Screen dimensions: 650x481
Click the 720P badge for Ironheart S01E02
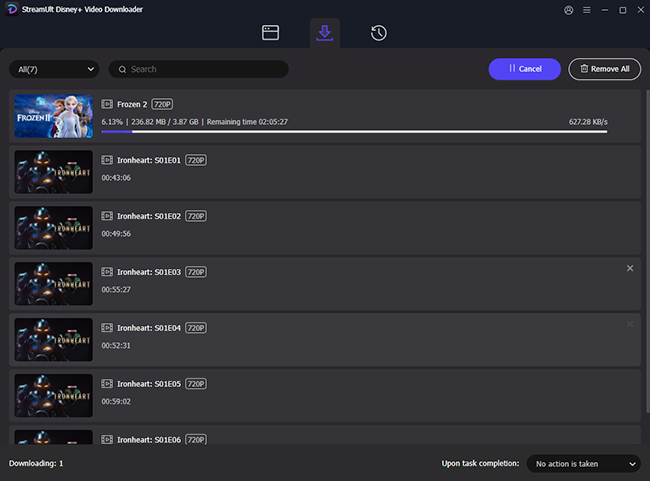click(x=196, y=216)
